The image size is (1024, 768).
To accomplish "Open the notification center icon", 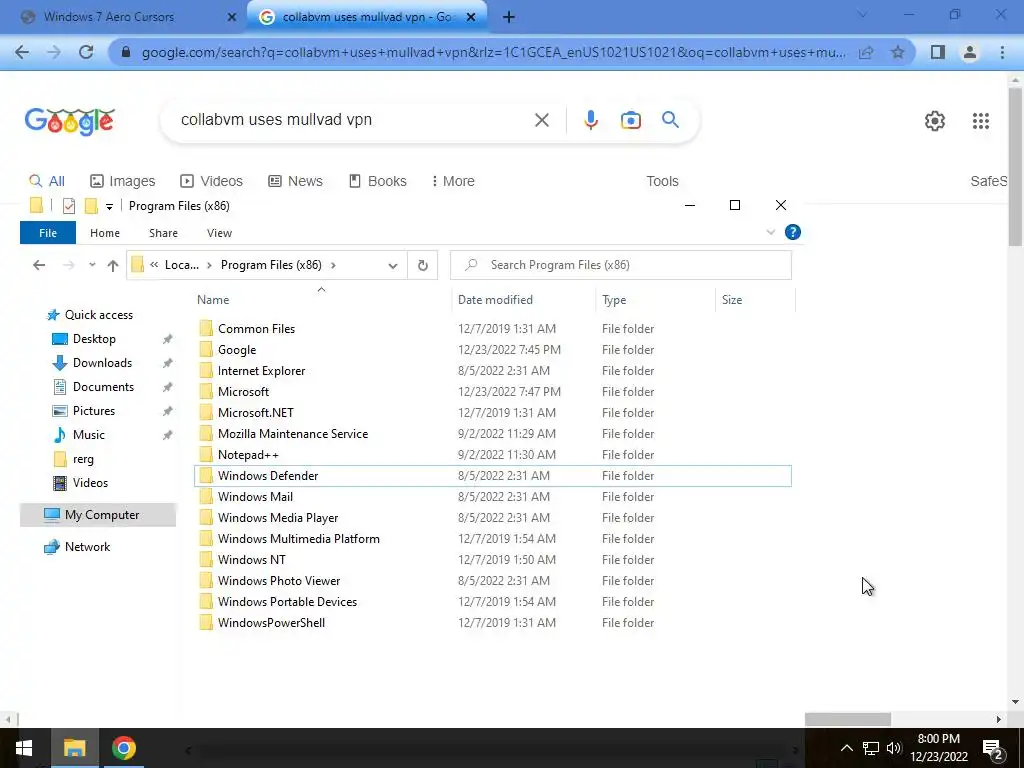I will [993, 748].
